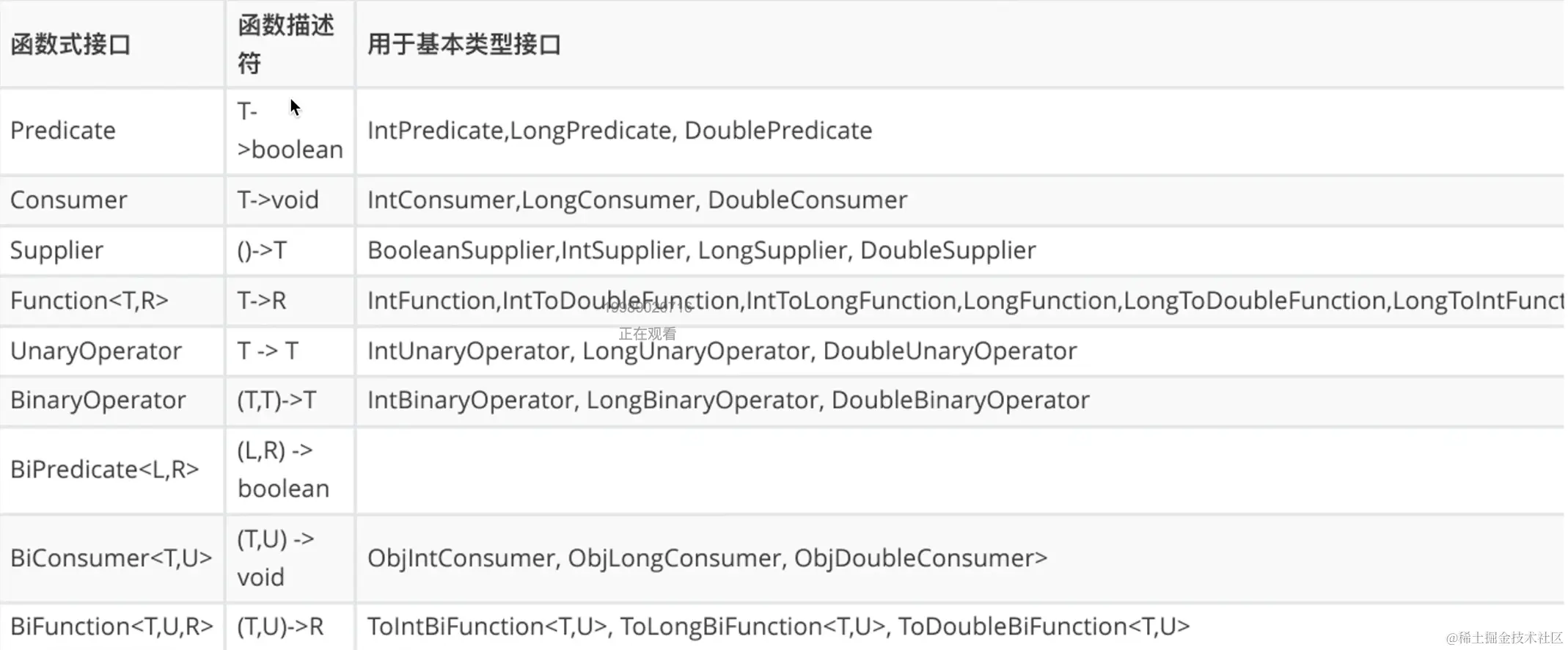
Task: Click the 用于基本类型接口 column header
Action: [464, 45]
